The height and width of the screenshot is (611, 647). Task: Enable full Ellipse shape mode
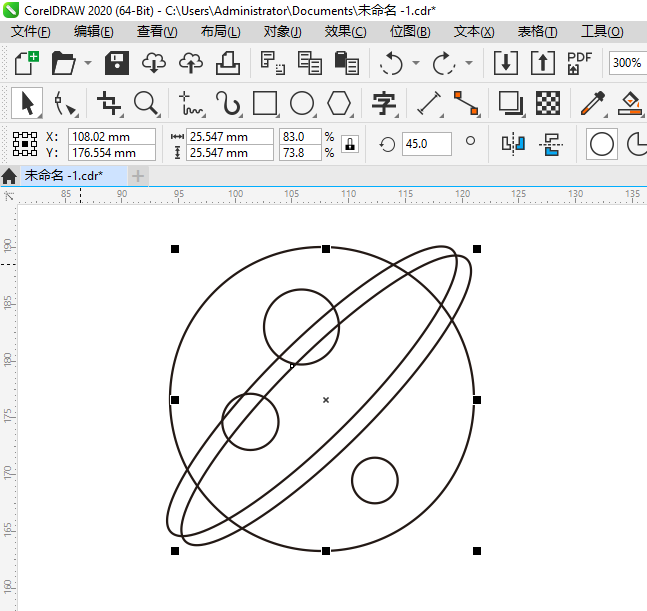pos(602,144)
